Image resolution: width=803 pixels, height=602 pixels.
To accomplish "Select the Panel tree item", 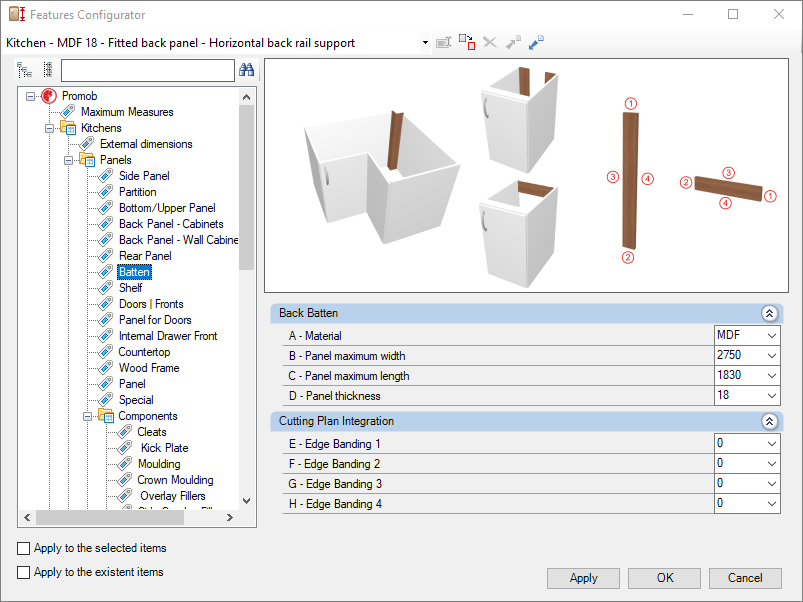I will (x=132, y=384).
